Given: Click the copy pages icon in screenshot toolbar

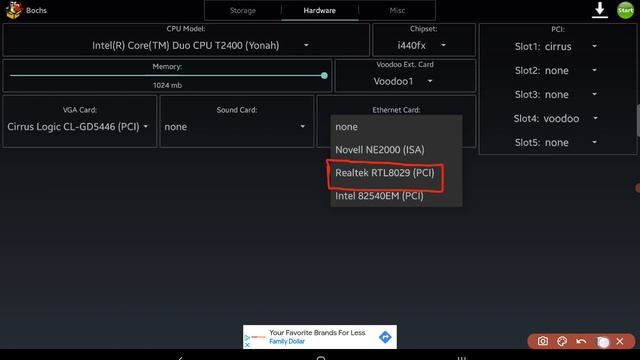Looking at the screenshot, I should (603, 341).
